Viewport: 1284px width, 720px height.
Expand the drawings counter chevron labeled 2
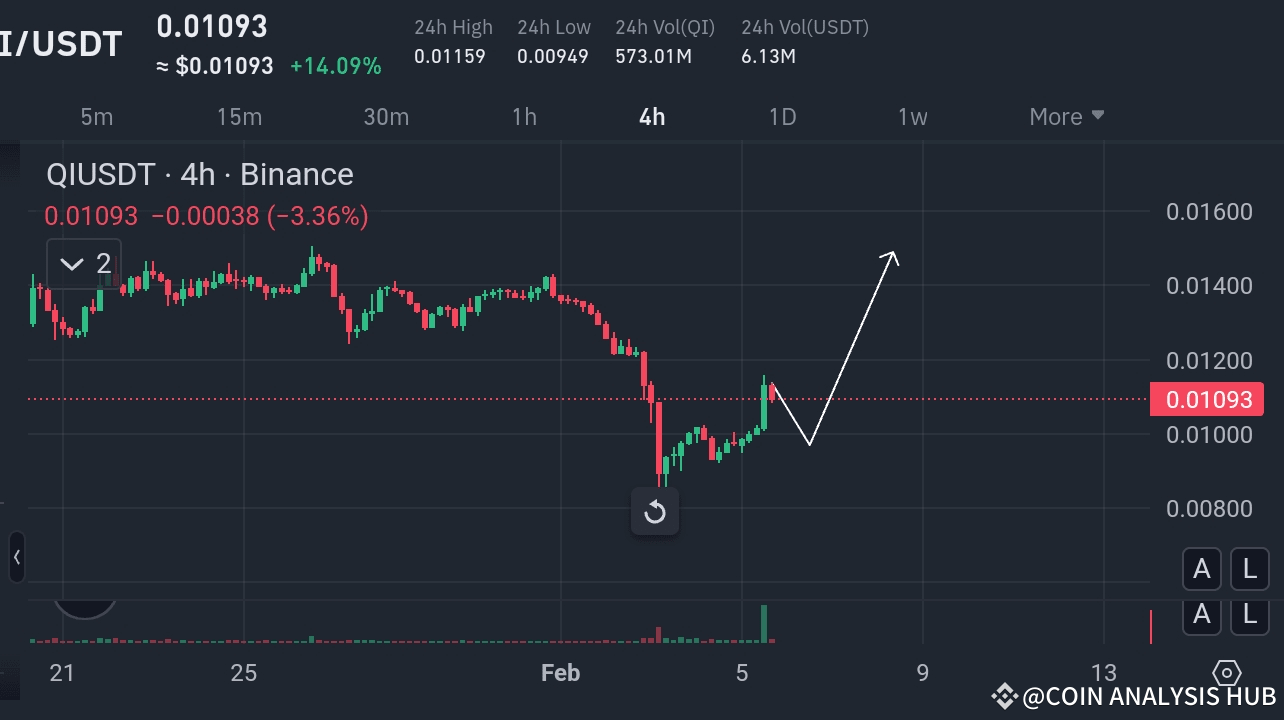(83, 263)
